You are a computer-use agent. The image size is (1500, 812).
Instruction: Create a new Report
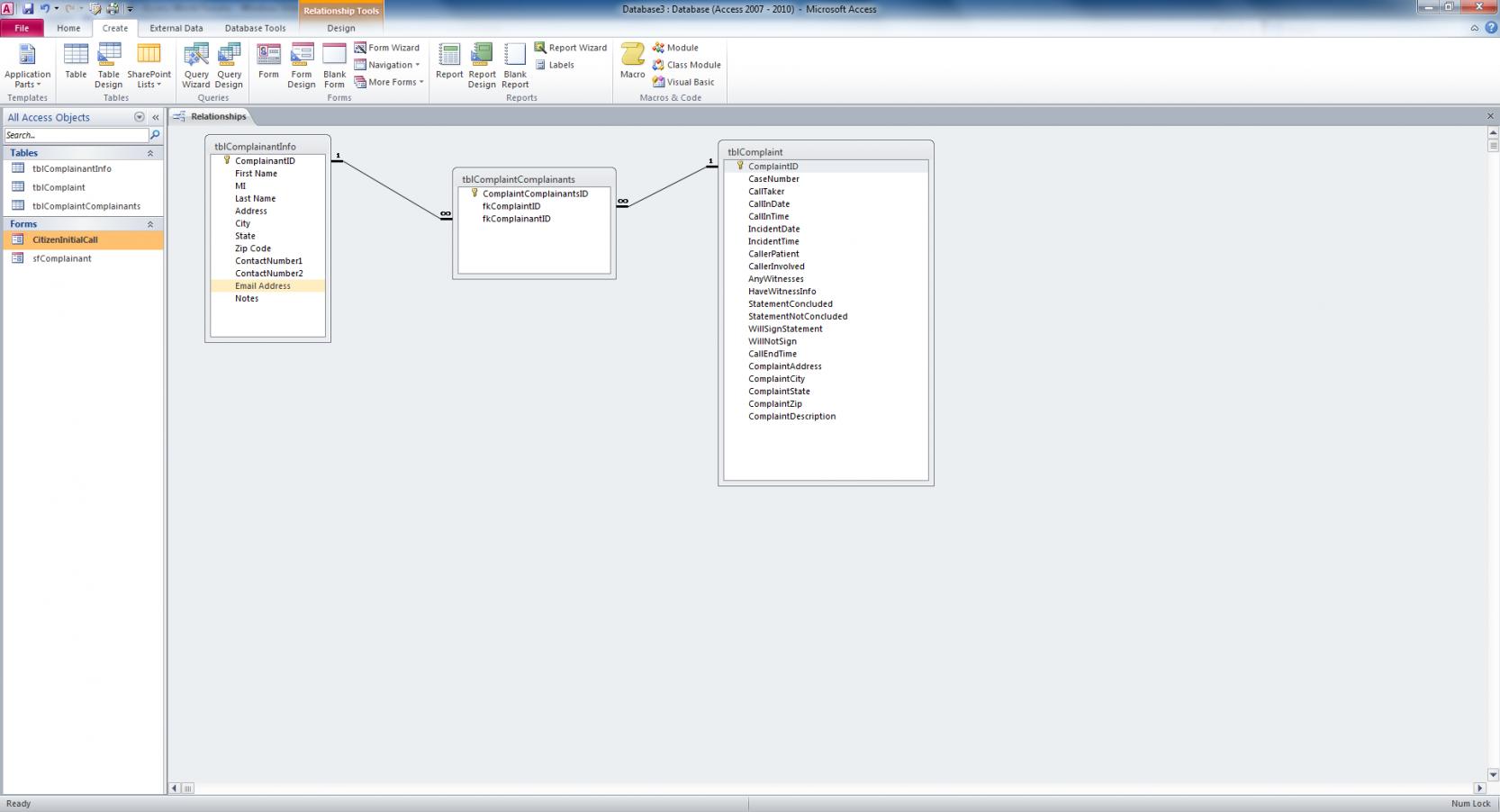(x=449, y=61)
